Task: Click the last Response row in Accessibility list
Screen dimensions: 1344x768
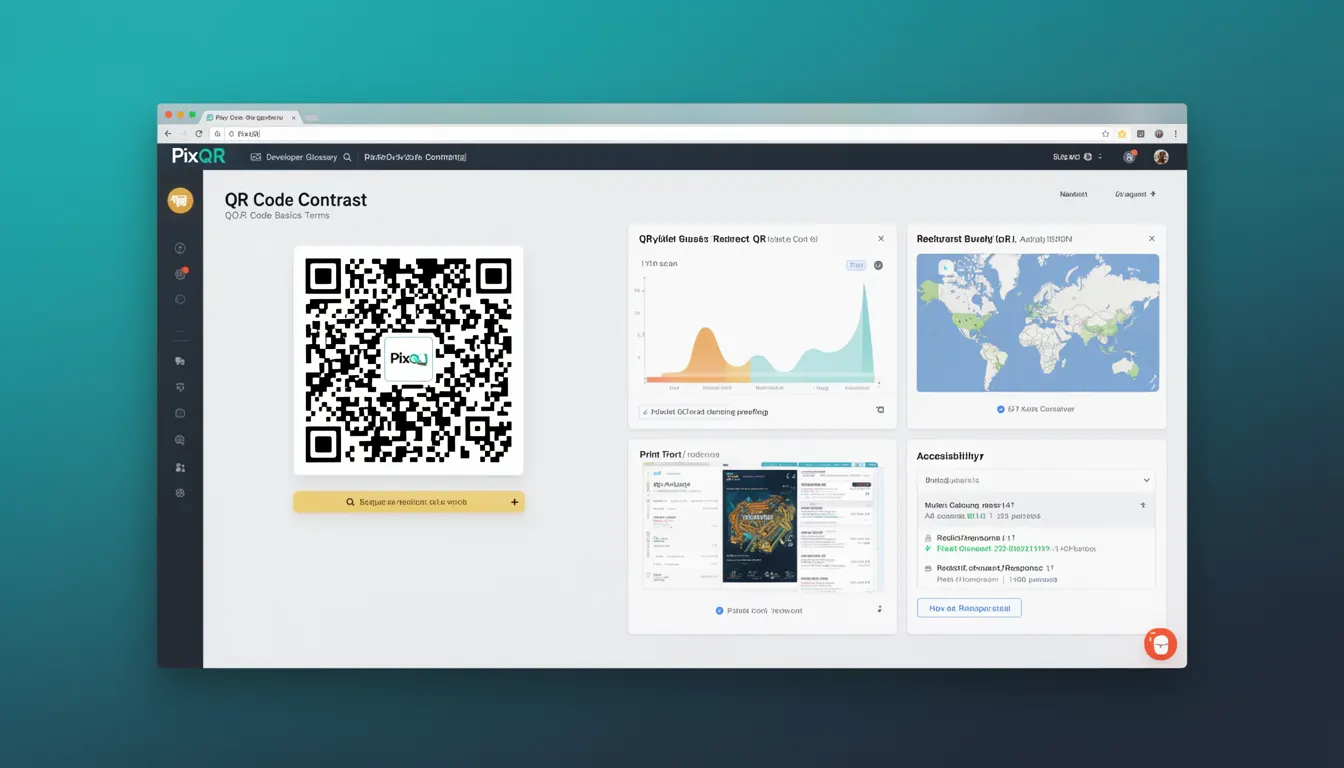Action: coord(1036,573)
